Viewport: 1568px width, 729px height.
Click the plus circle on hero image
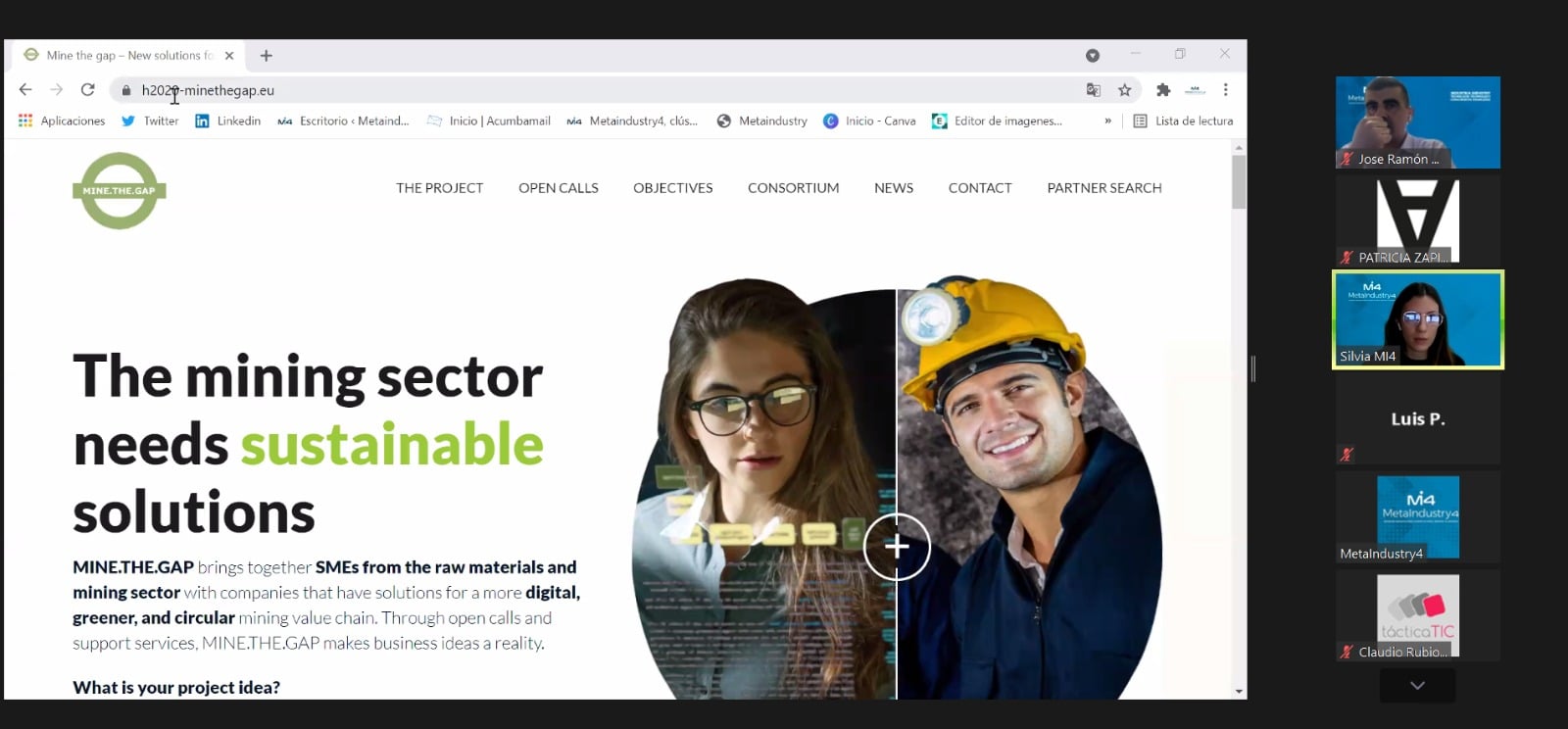point(897,547)
